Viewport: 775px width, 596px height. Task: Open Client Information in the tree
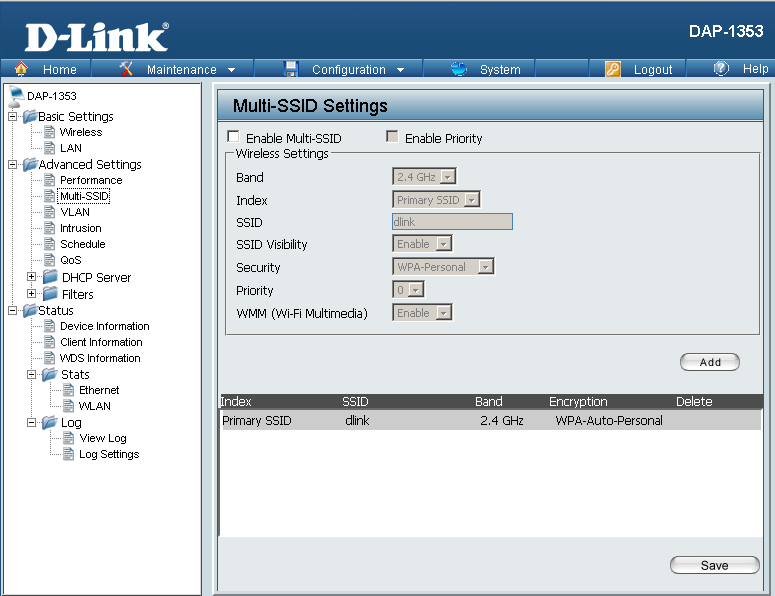click(x=101, y=342)
